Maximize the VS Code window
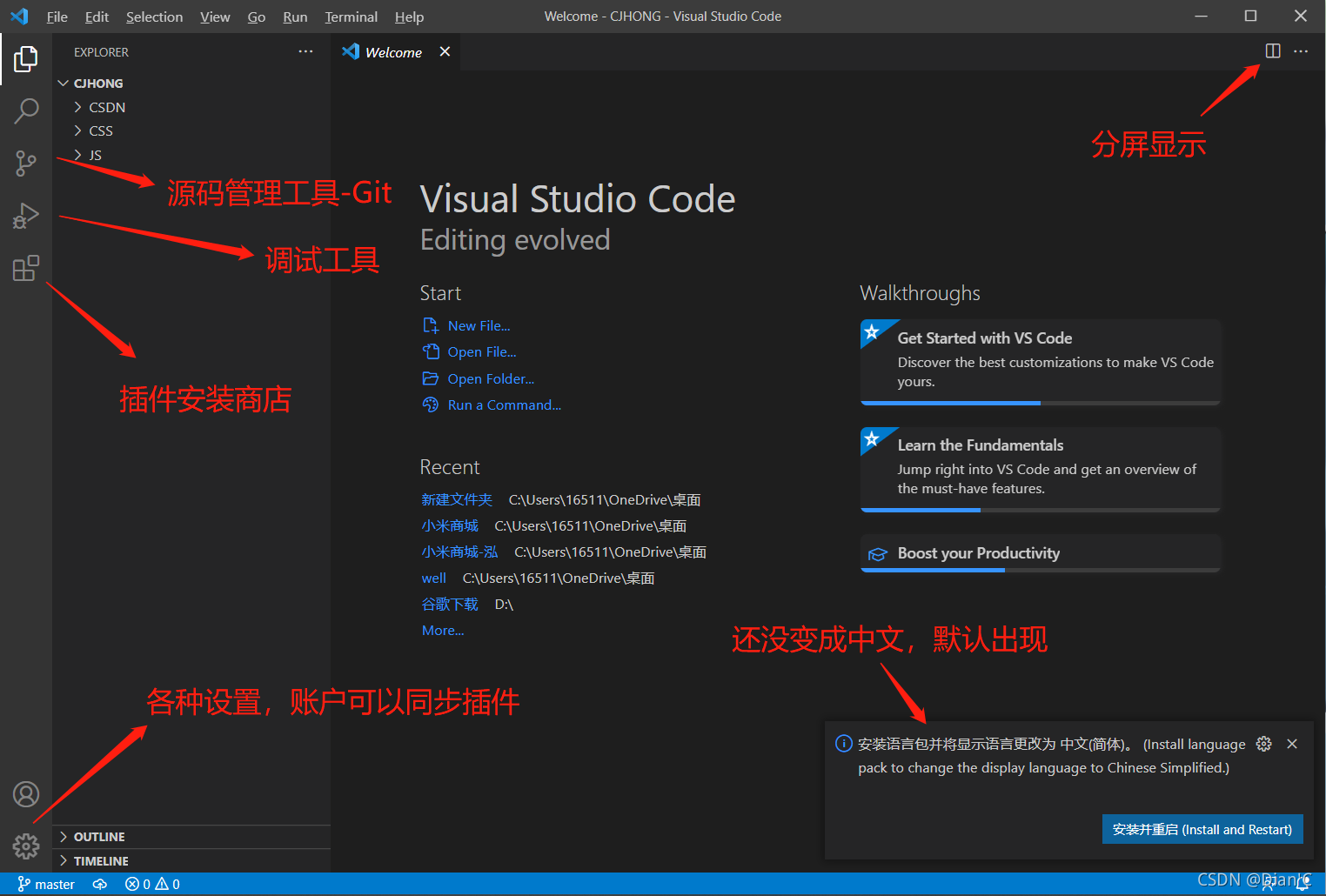 pyautogui.click(x=1250, y=17)
